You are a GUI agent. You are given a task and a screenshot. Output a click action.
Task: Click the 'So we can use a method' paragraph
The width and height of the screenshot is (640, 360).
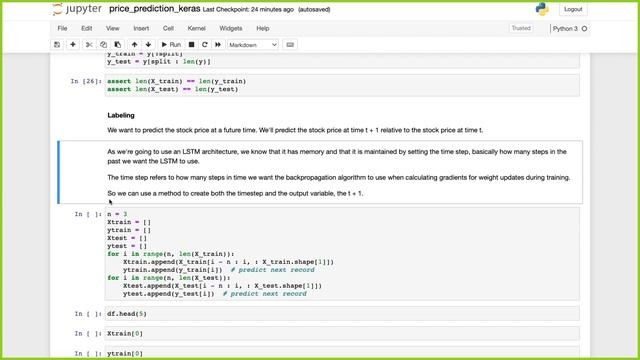[235, 193]
